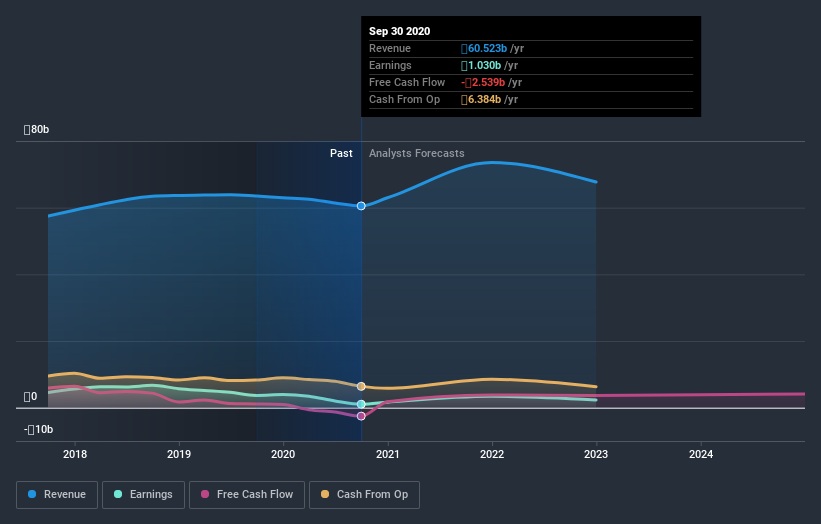Select the Earnings data point marker
This screenshot has height=524, width=821.
(x=361, y=404)
